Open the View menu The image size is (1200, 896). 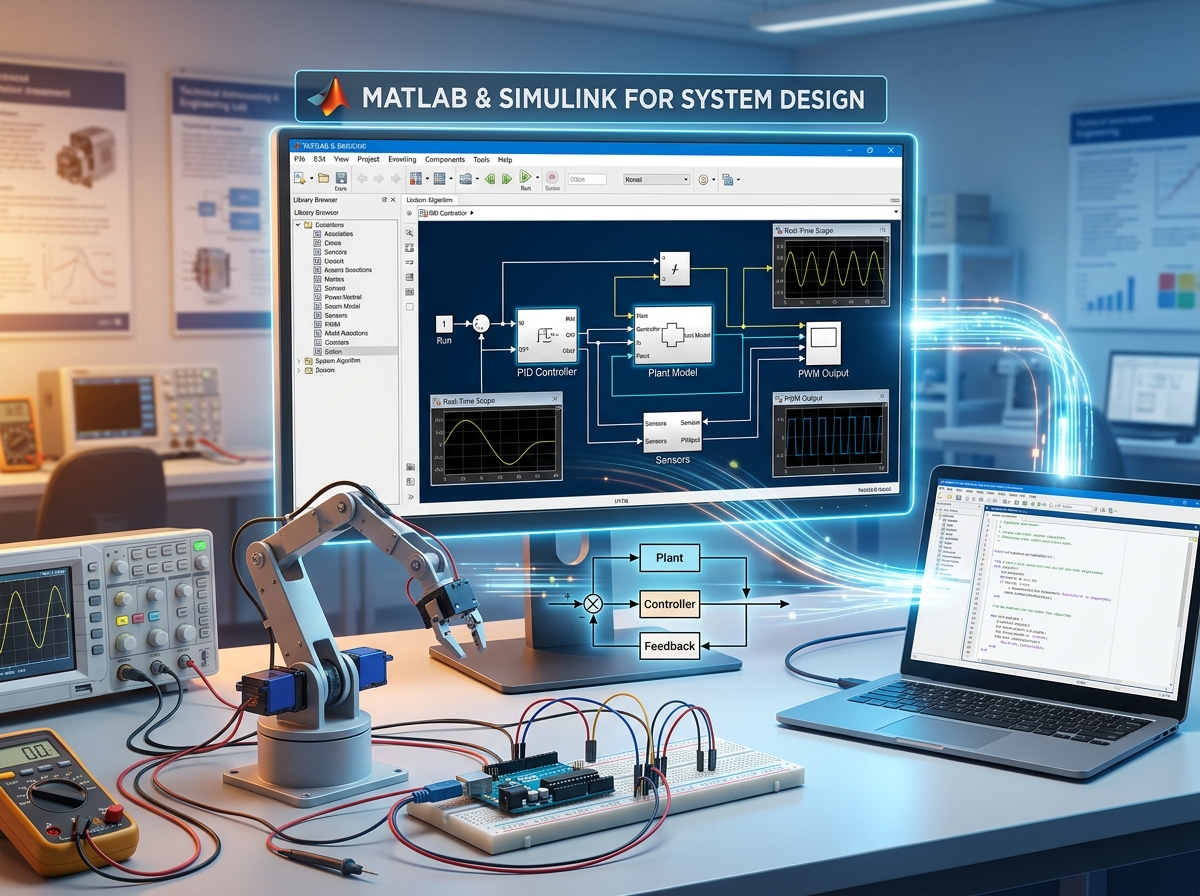[341, 159]
